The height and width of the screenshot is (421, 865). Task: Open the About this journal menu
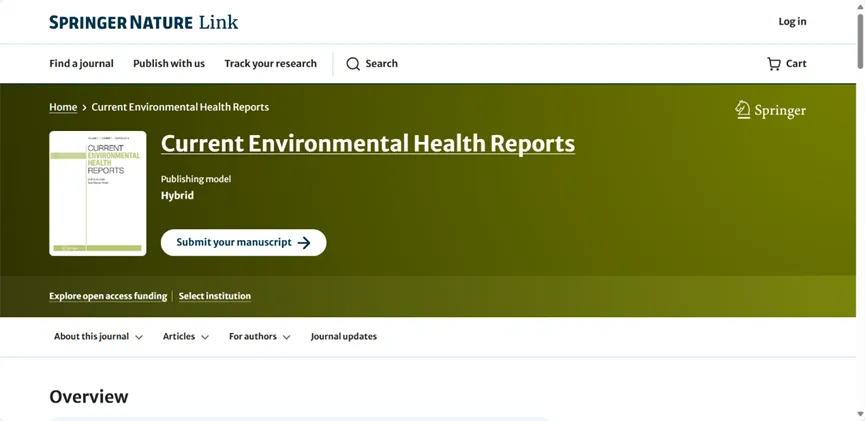coord(98,337)
